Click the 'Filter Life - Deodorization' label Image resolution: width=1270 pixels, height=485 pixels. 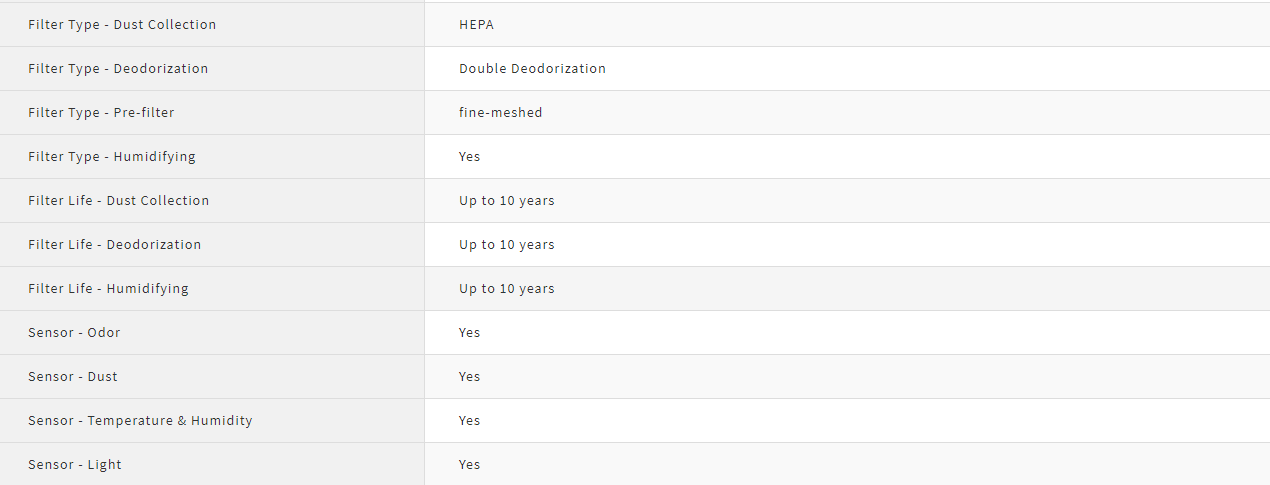point(115,245)
